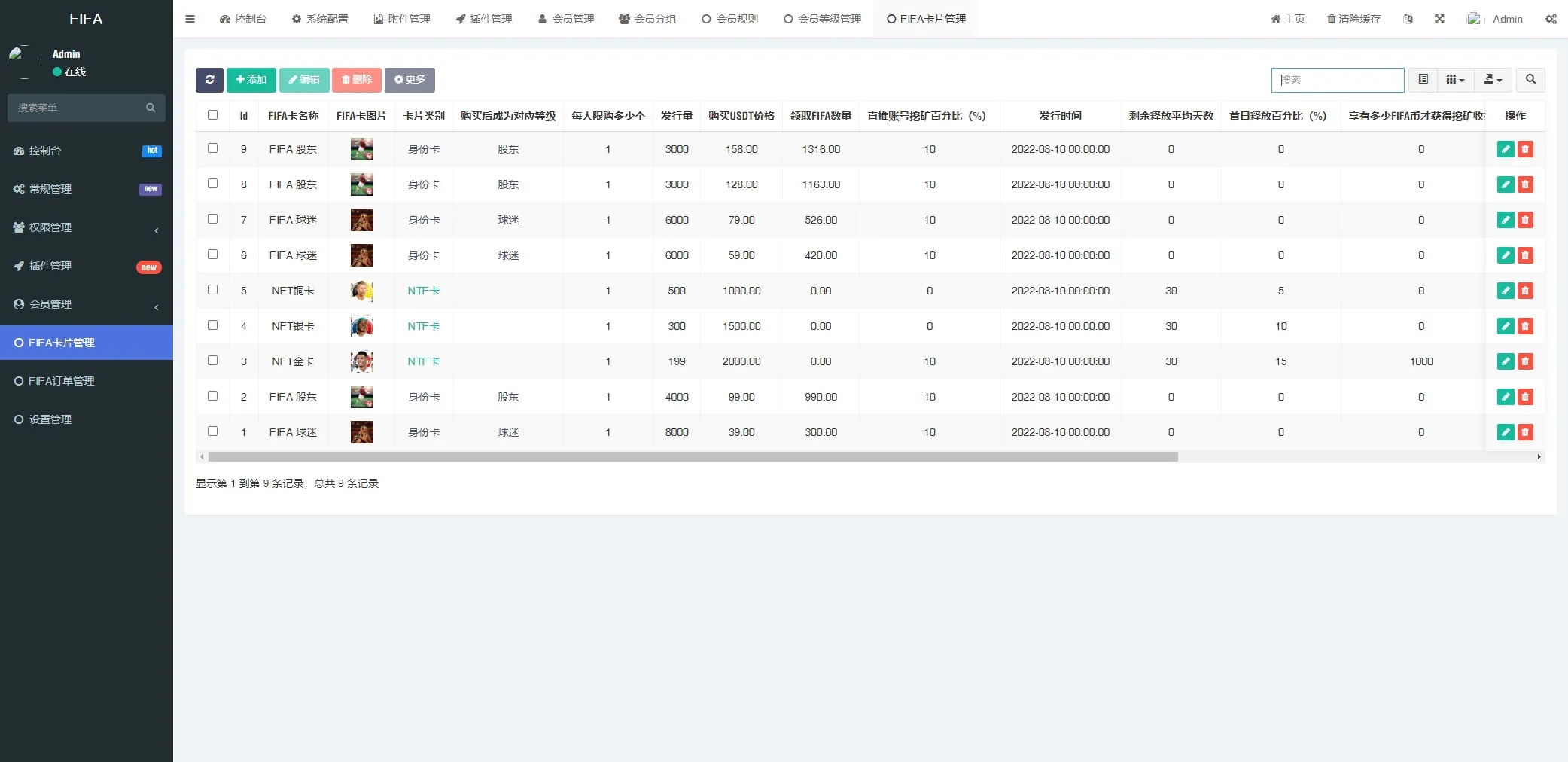Delete the row with Id 1
Image resolution: width=1568 pixels, height=762 pixels.
tap(1525, 432)
